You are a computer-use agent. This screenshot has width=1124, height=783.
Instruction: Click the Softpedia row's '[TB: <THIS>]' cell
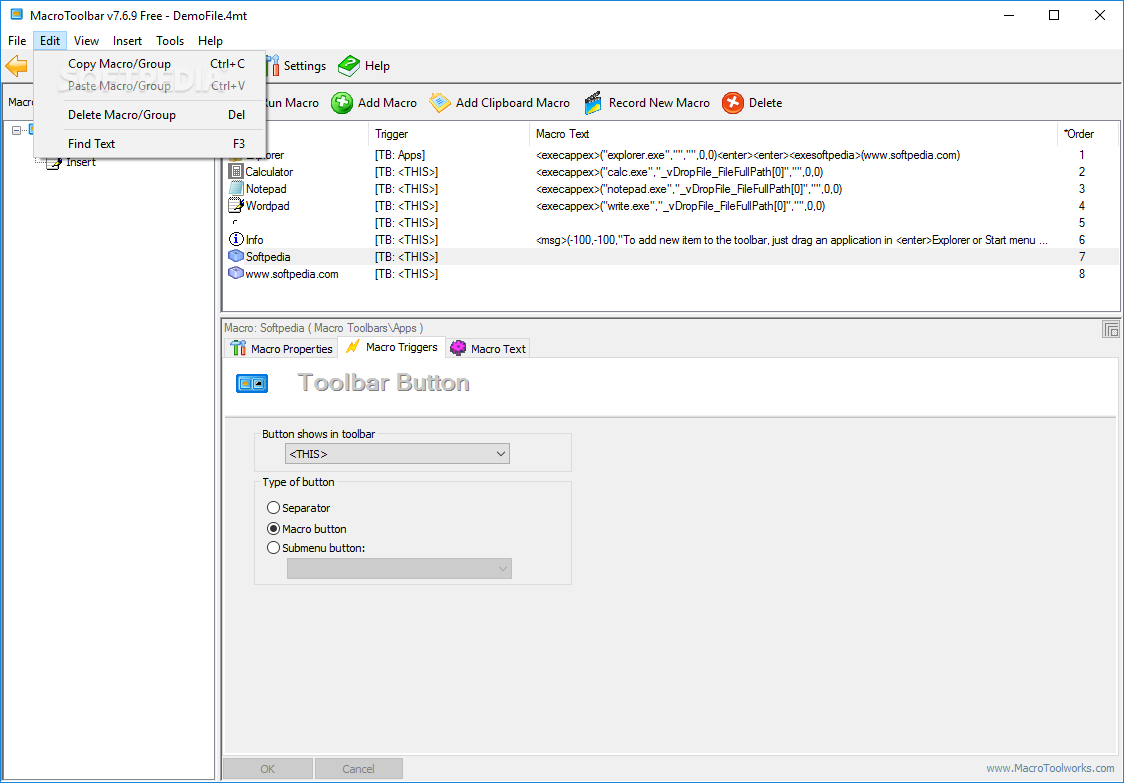pyautogui.click(x=406, y=257)
